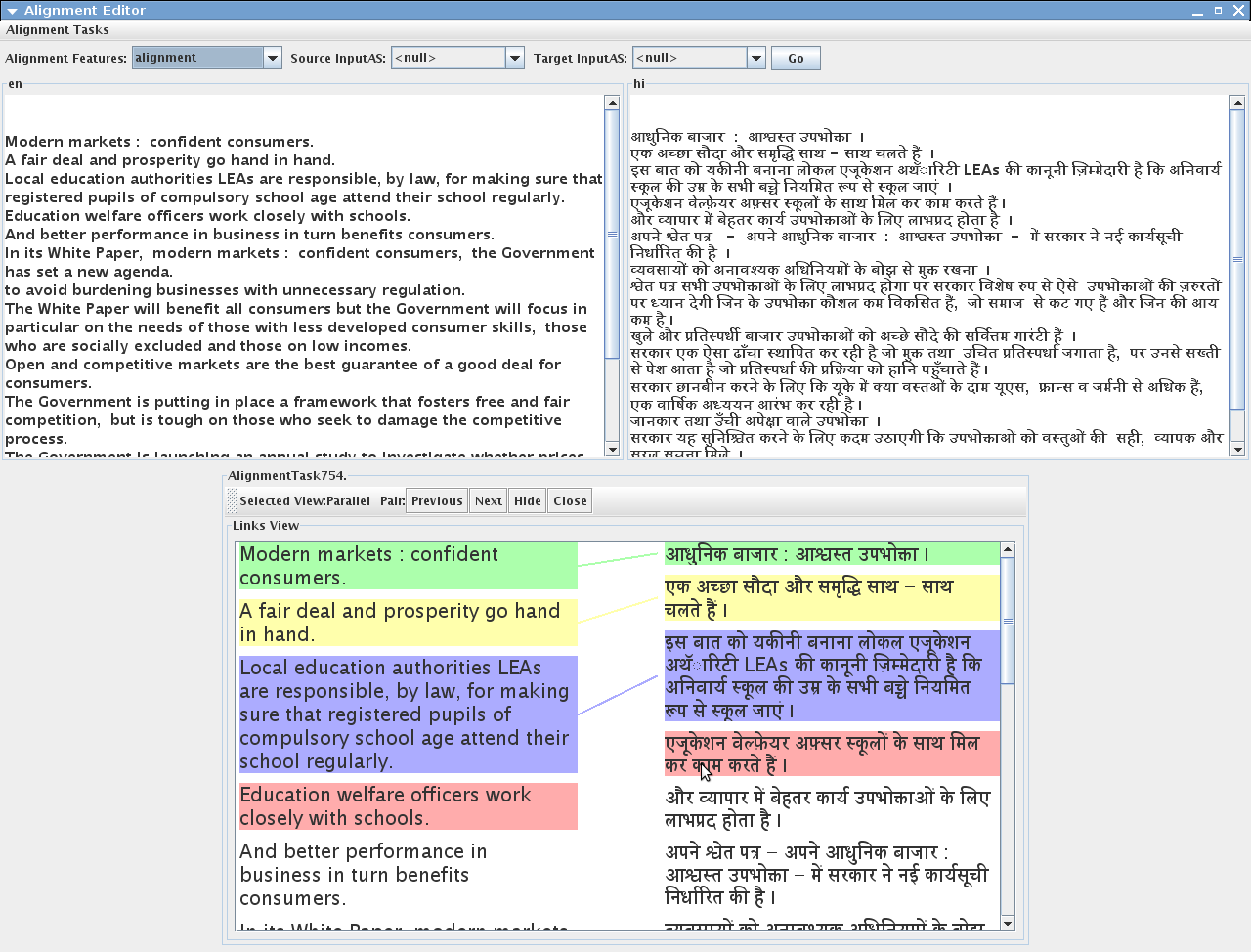Expand the Target InputAS combo box

[x=755, y=58]
